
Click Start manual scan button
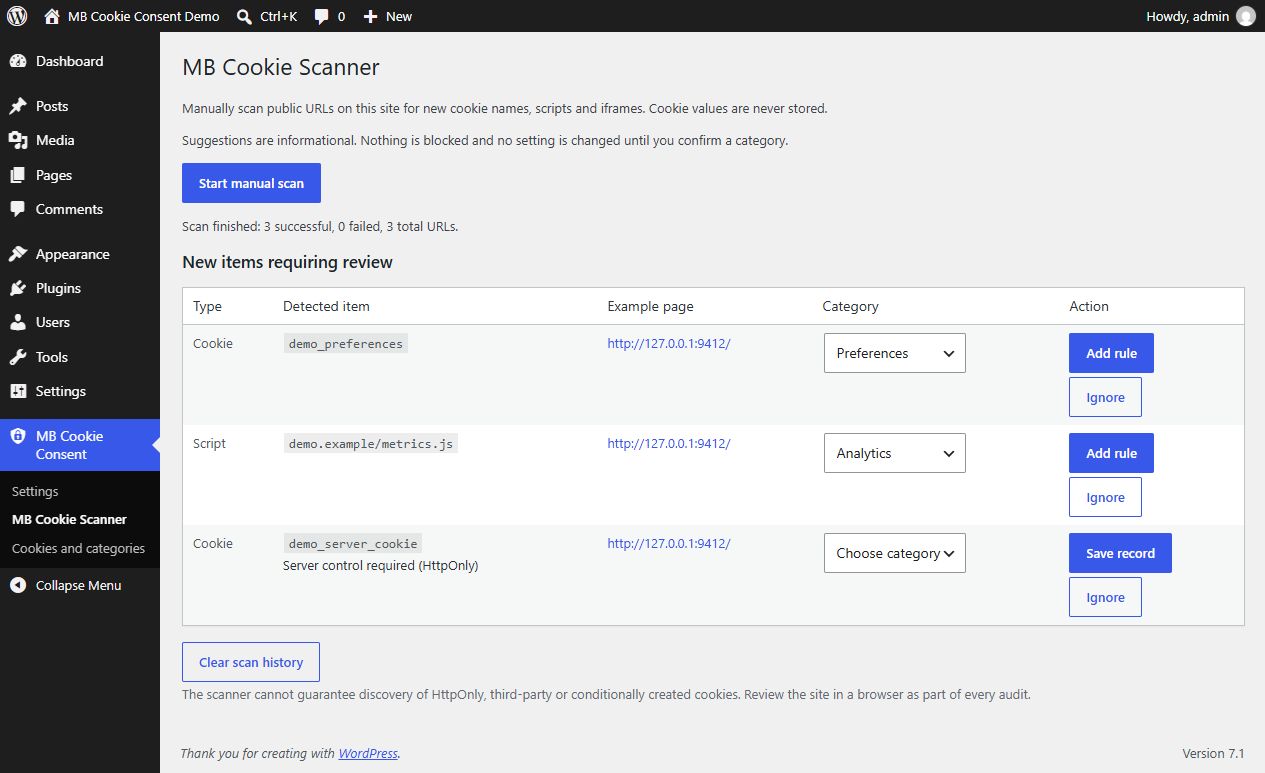[251, 183]
